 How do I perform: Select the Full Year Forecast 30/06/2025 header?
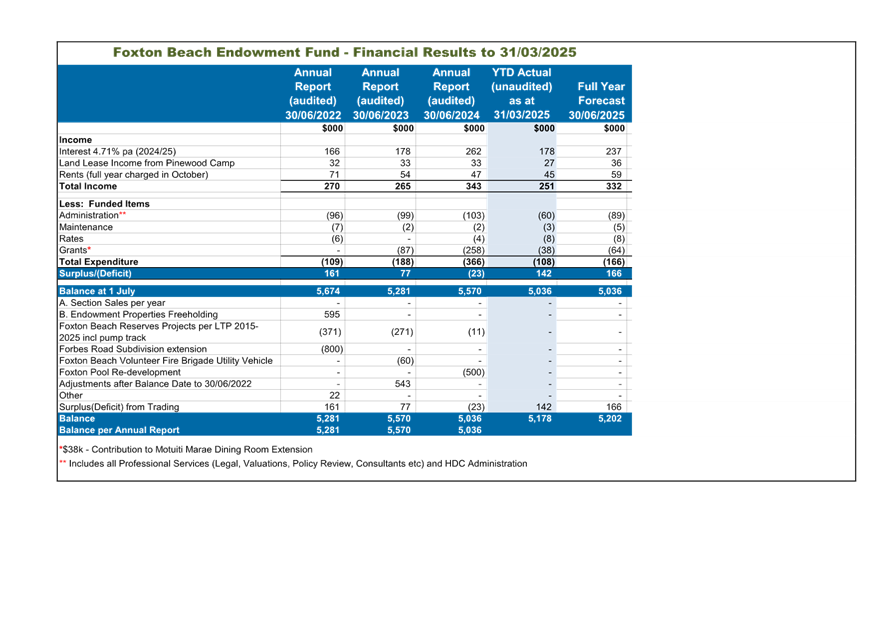pyautogui.click(x=597, y=101)
